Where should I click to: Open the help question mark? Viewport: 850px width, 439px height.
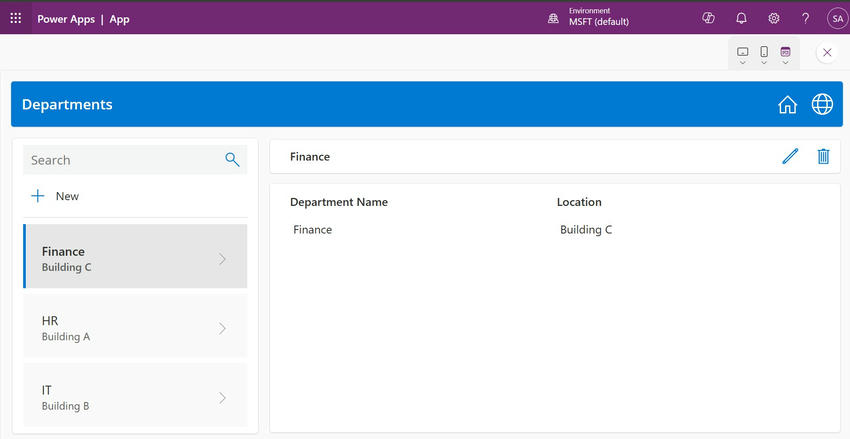[x=806, y=18]
